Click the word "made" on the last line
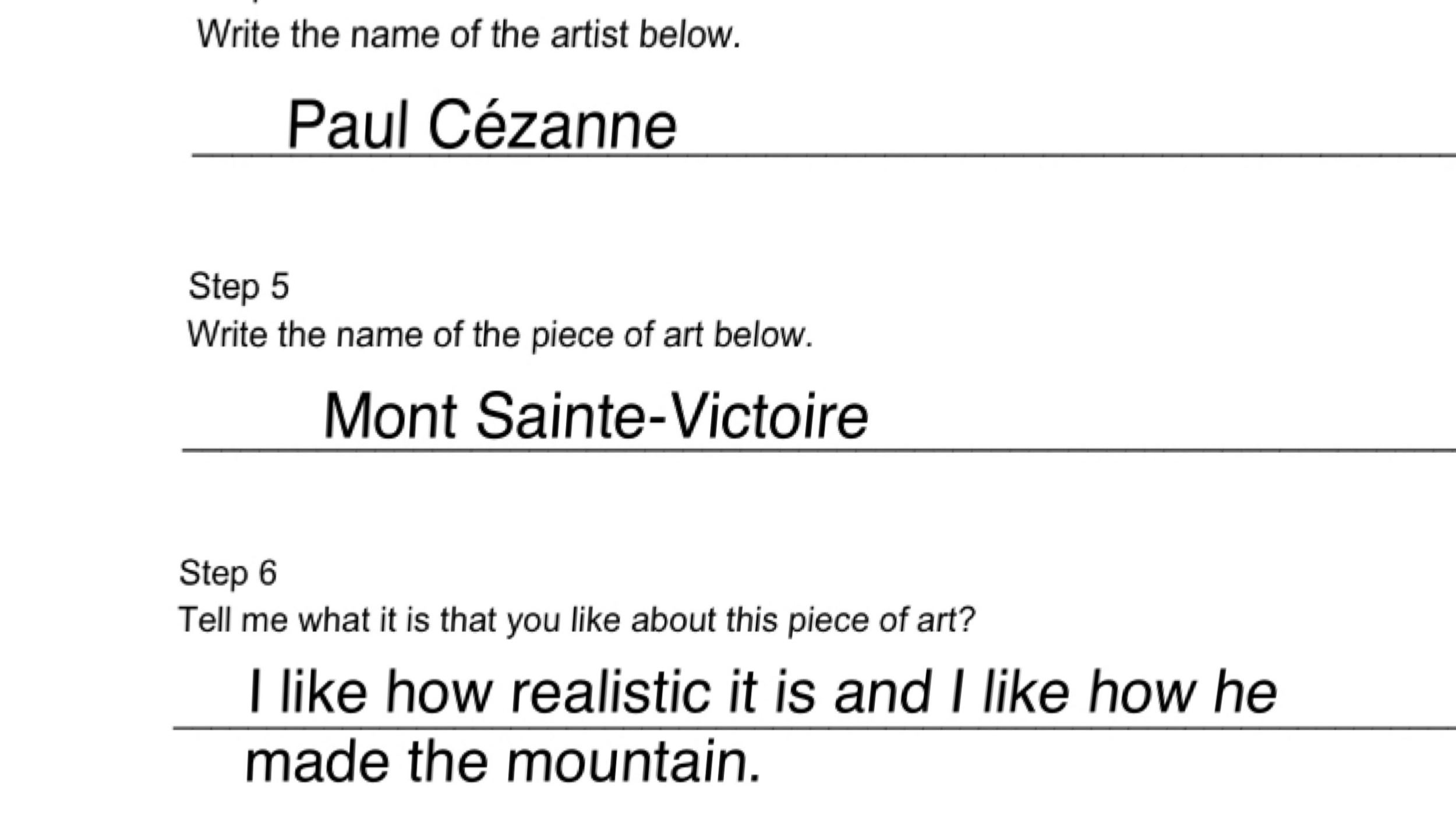The height and width of the screenshot is (815, 1456). 317,762
